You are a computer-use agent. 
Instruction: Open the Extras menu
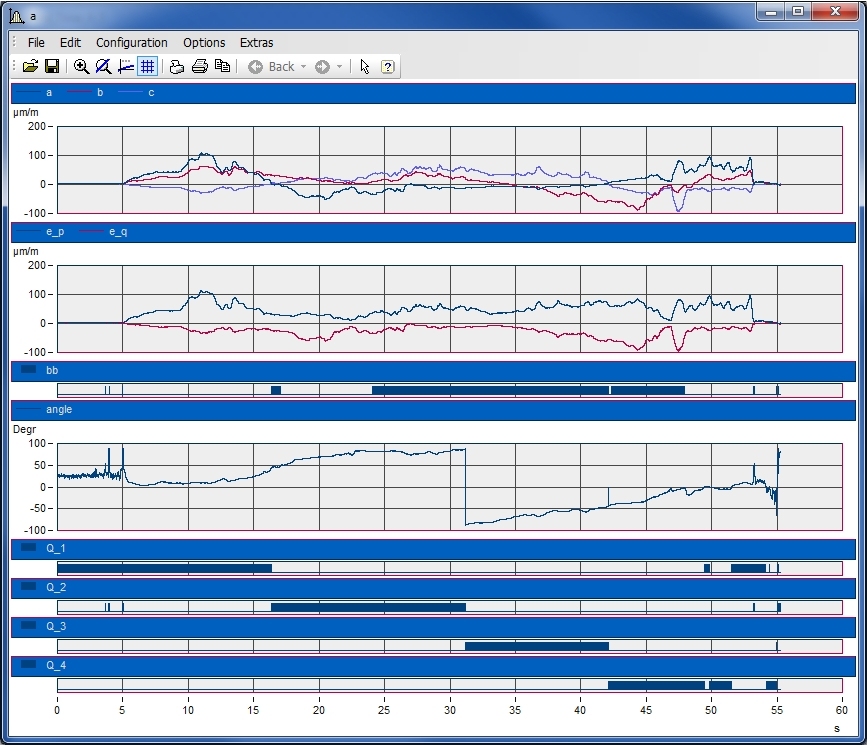pyautogui.click(x=257, y=43)
